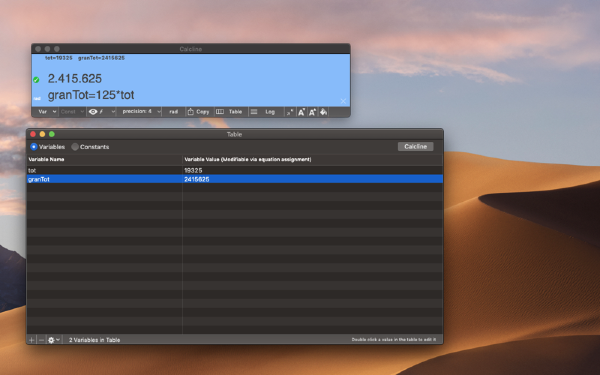The height and width of the screenshot is (375, 600).
Task: Expand the gear actions menu in the table footer
Action: (54, 340)
